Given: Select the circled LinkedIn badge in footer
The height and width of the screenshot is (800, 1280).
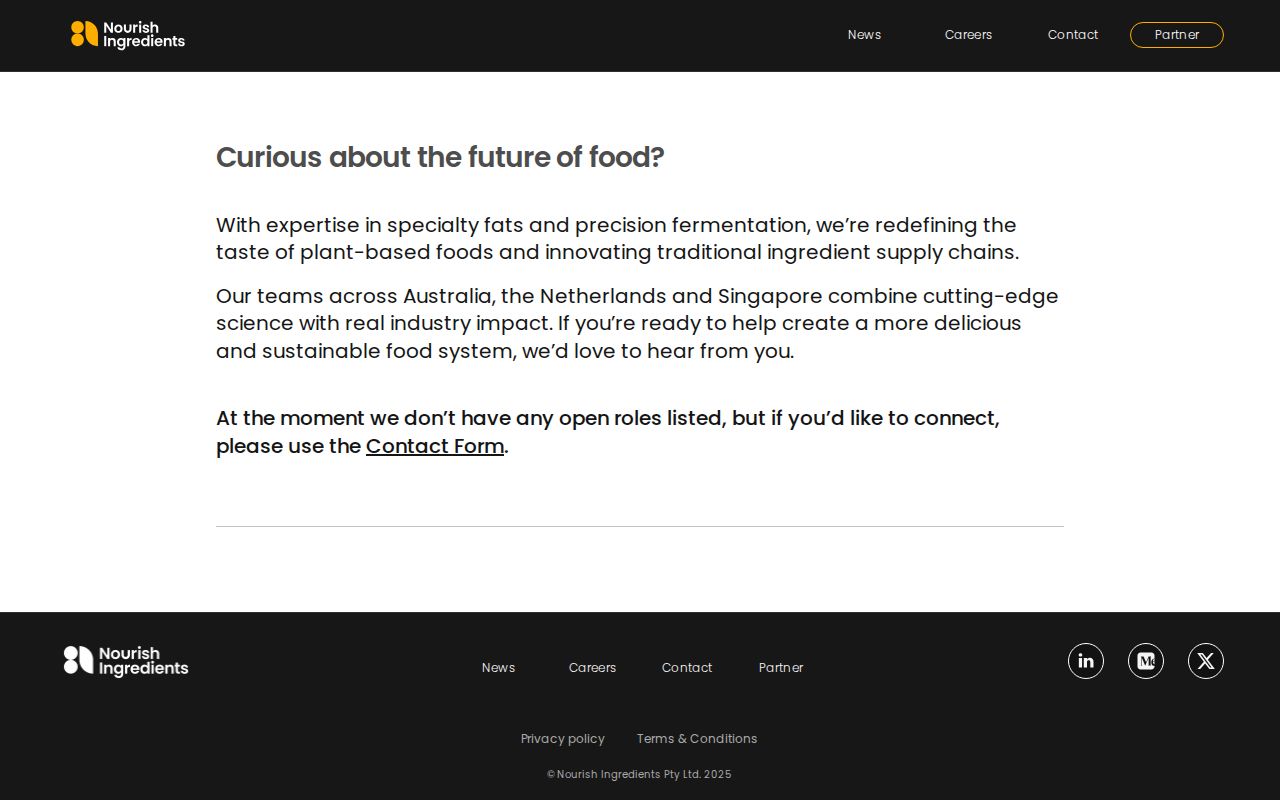Looking at the screenshot, I should coord(1086,661).
